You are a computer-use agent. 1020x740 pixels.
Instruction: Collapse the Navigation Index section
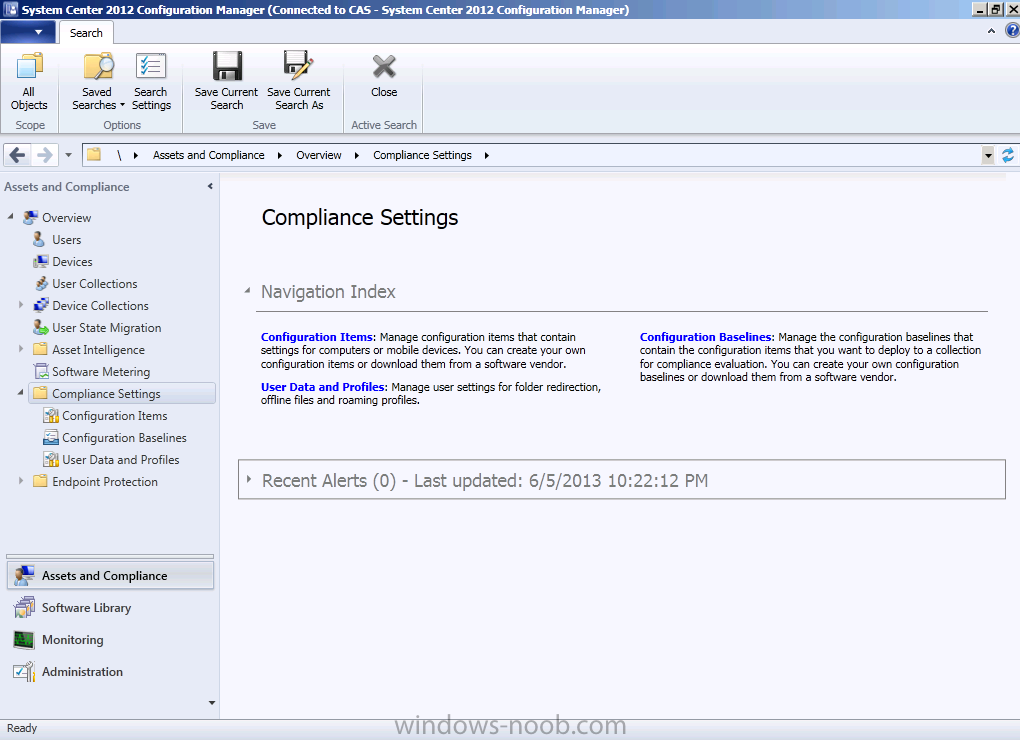(x=247, y=291)
